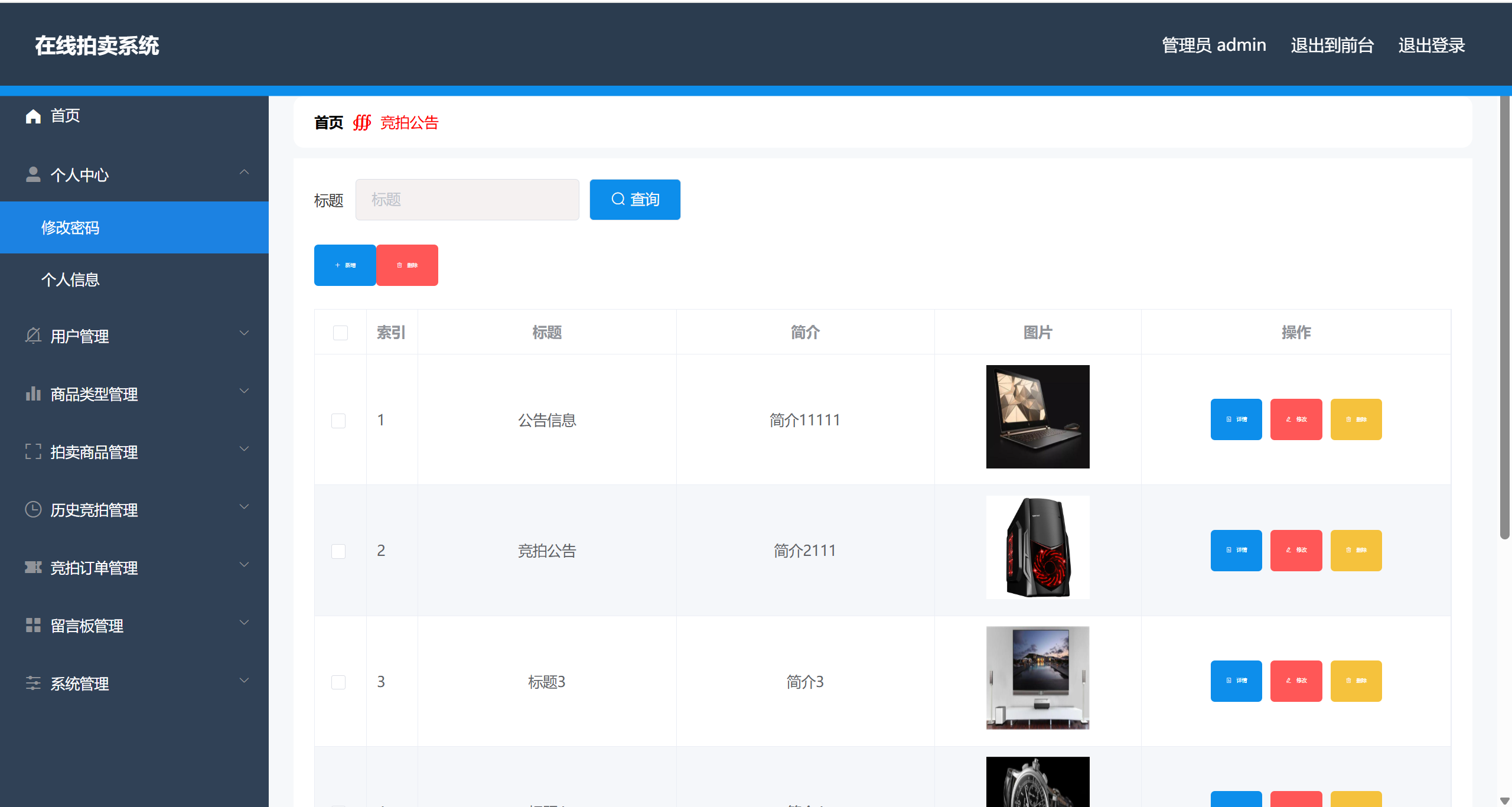Screen dimensions: 1512x807
Task: Click the sliders icon for 系统管理
Action: point(33,683)
